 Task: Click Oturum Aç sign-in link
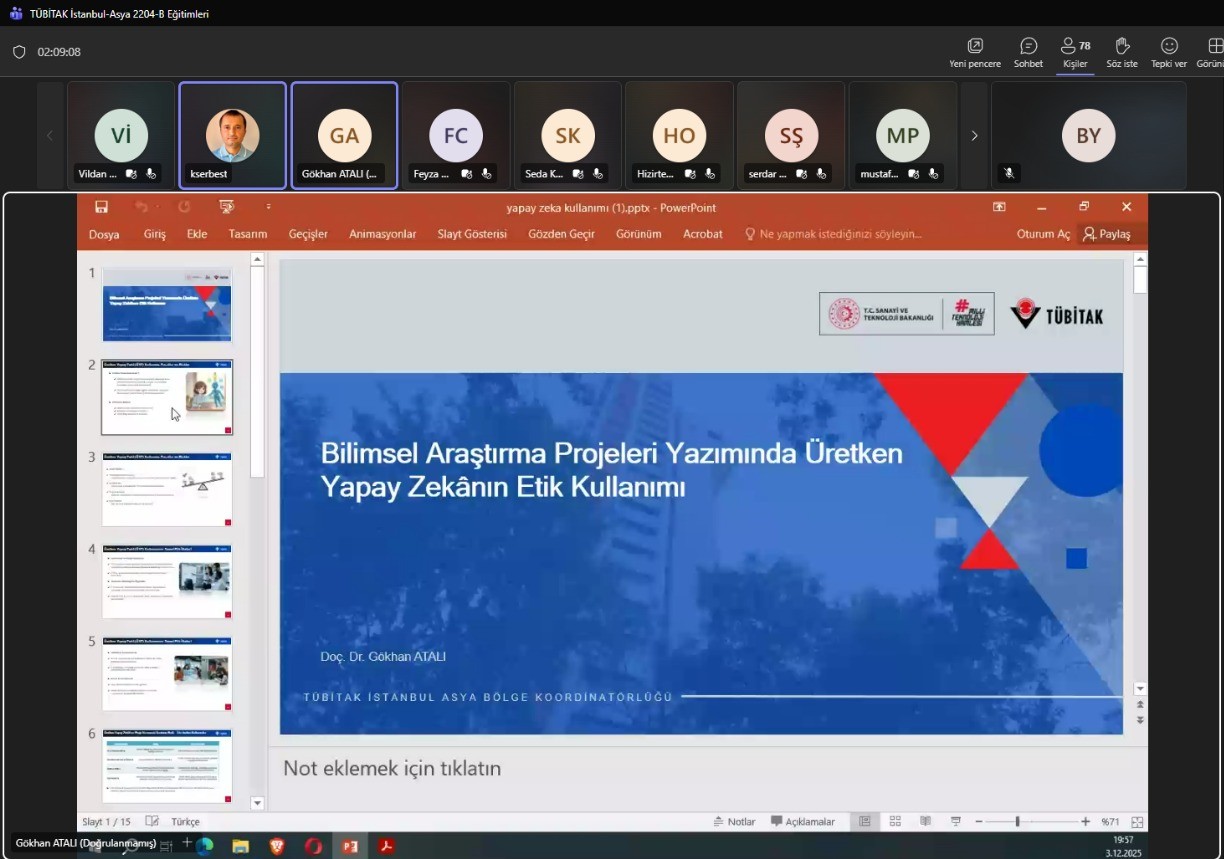click(1043, 234)
